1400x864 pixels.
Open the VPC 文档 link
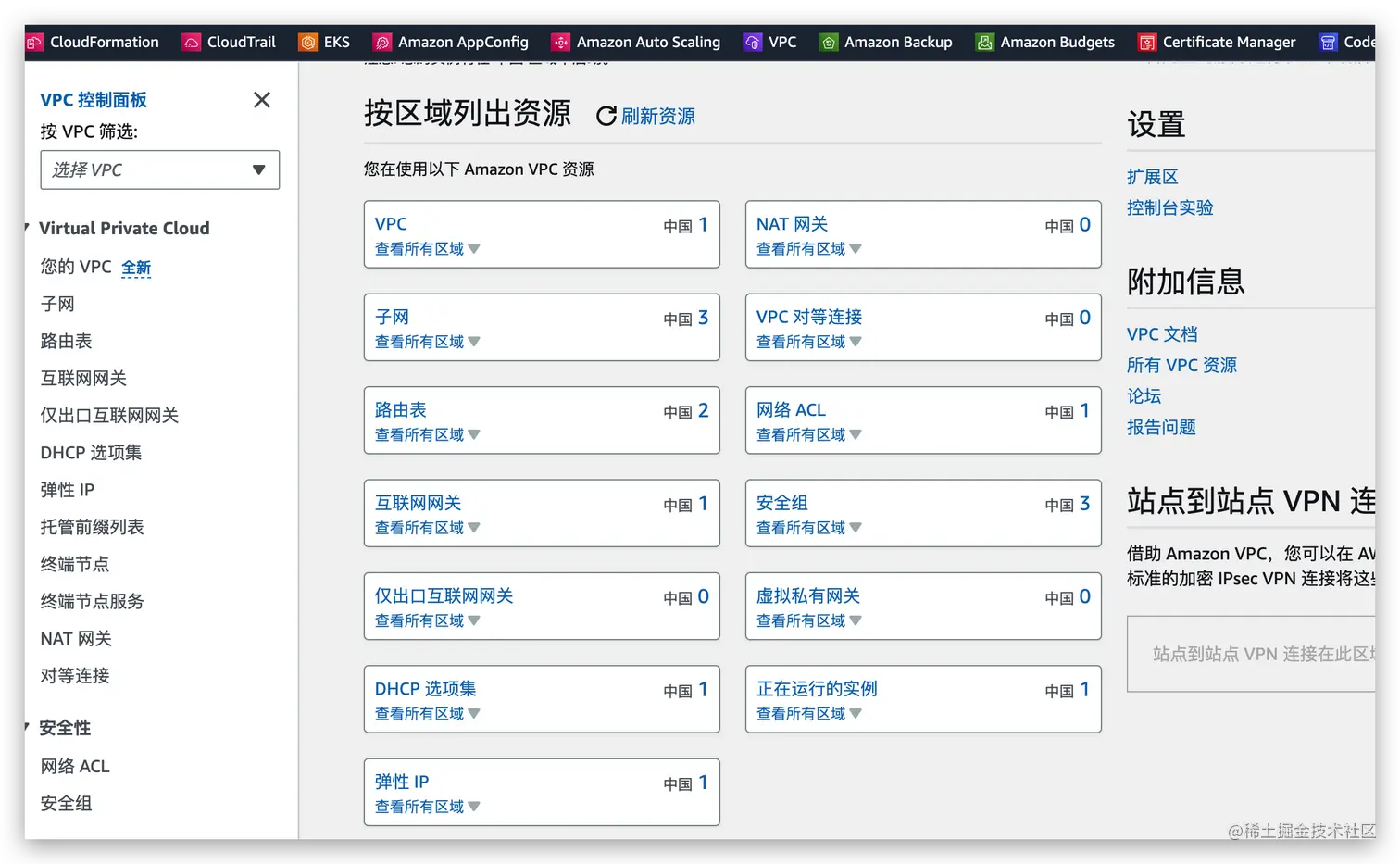(1162, 333)
